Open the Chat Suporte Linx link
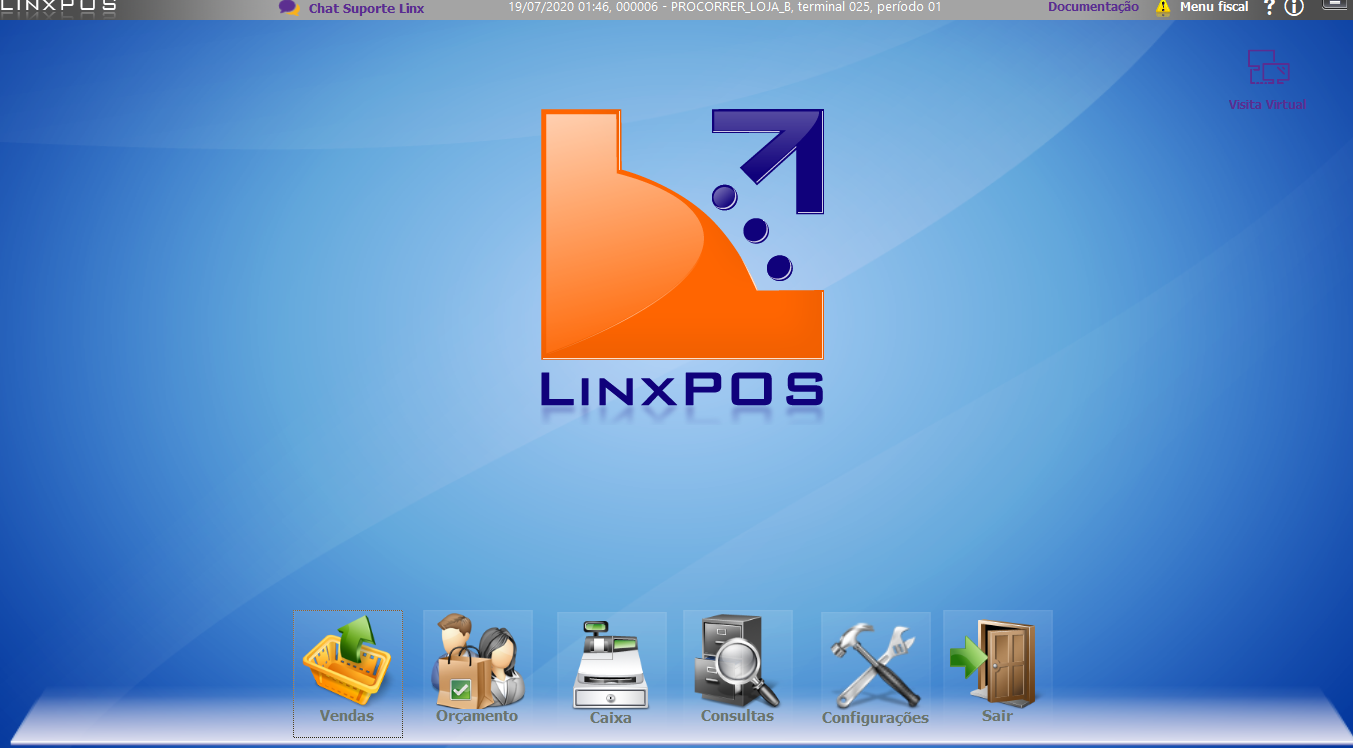This screenshot has height=748, width=1353. (352, 8)
